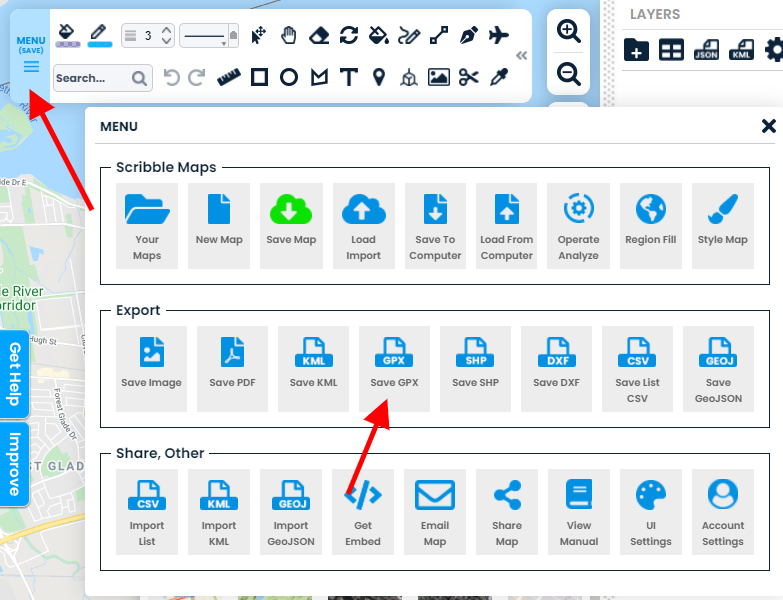Open UI Settings from menu
Viewport: 783px width, 600px height.
(x=650, y=510)
